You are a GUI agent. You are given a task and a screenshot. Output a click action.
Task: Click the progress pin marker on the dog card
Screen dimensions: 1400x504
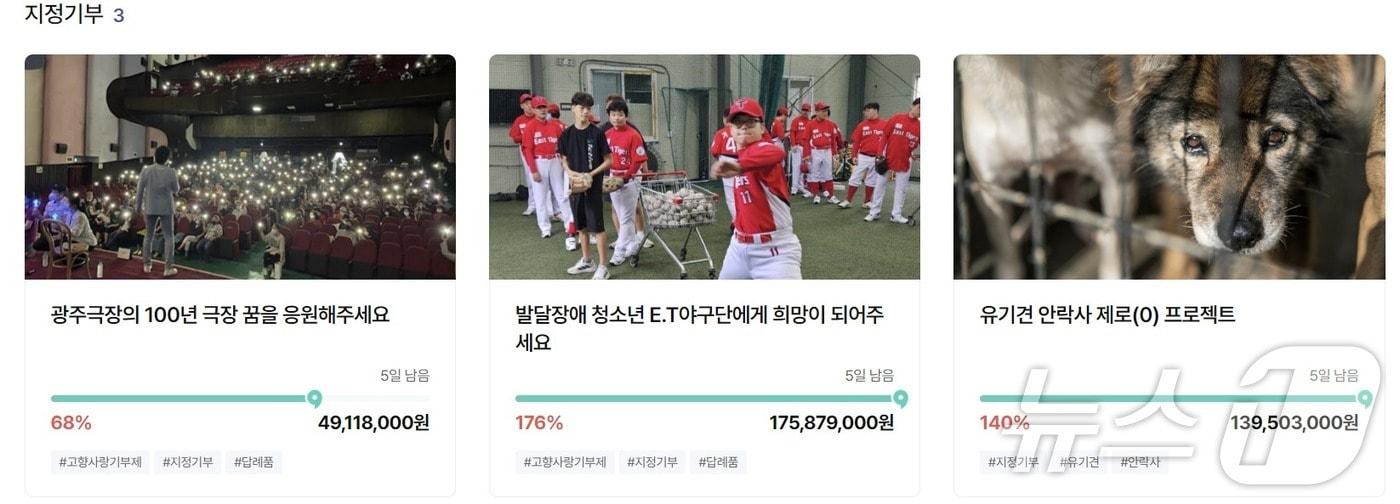[1365, 399]
